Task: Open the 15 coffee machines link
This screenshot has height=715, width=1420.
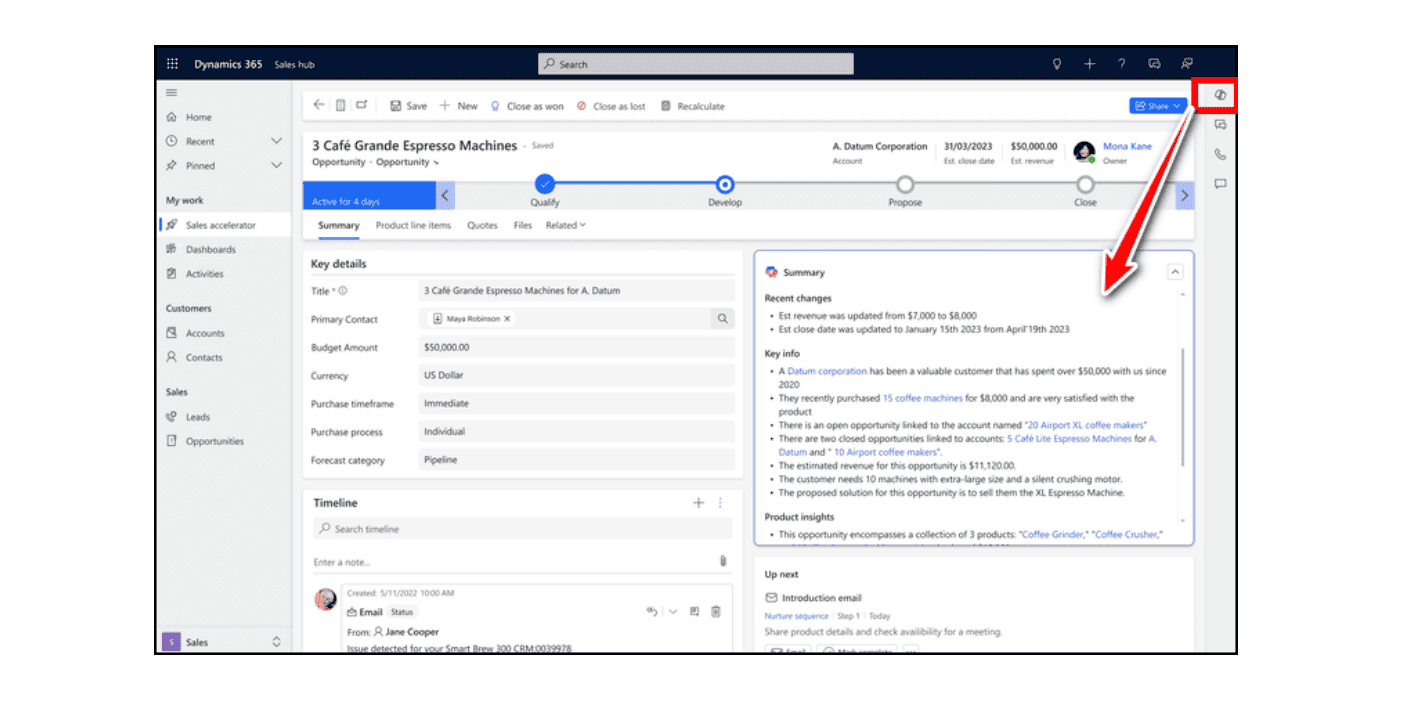Action: point(922,398)
